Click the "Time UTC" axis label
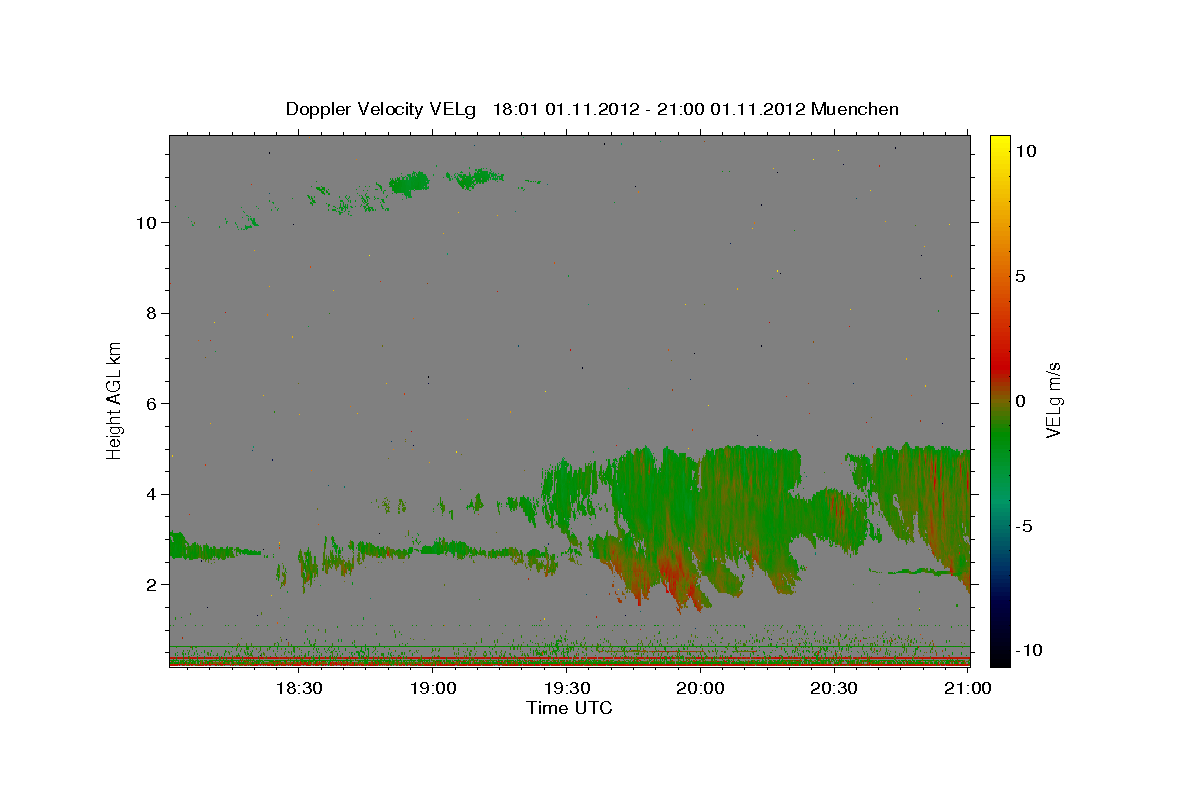The width and height of the screenshot is (1200, 800). pos(569,708)
